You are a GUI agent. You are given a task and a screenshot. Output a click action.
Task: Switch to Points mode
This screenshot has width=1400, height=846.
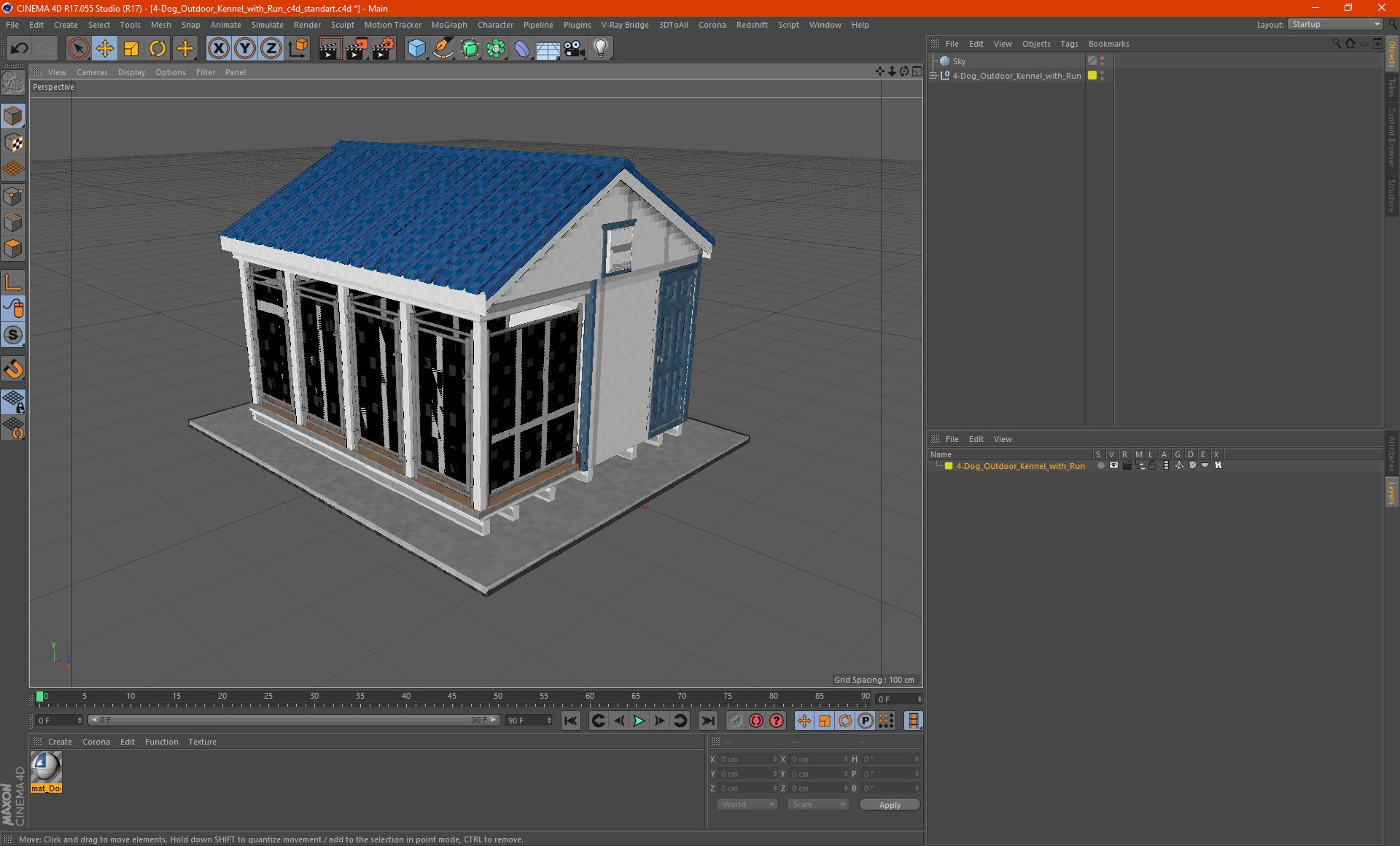(14, 196)
